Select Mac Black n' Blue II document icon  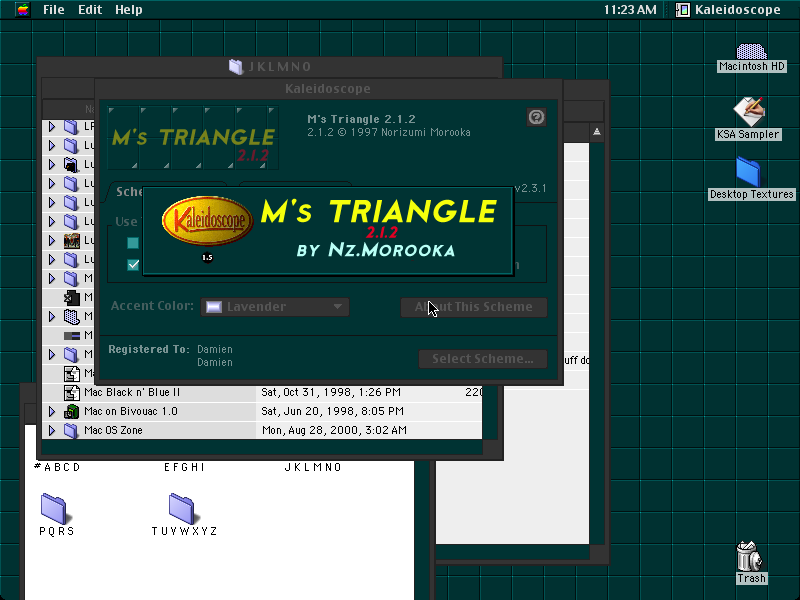71,392
